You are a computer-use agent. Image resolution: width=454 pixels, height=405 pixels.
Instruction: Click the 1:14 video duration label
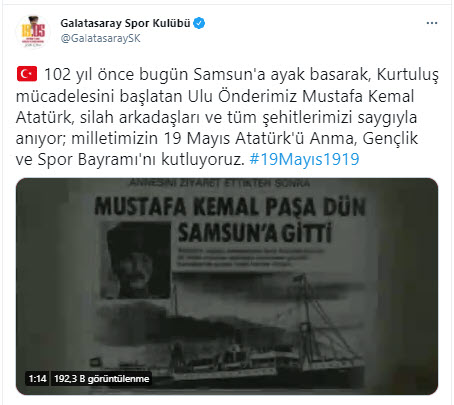coord(37,379)
